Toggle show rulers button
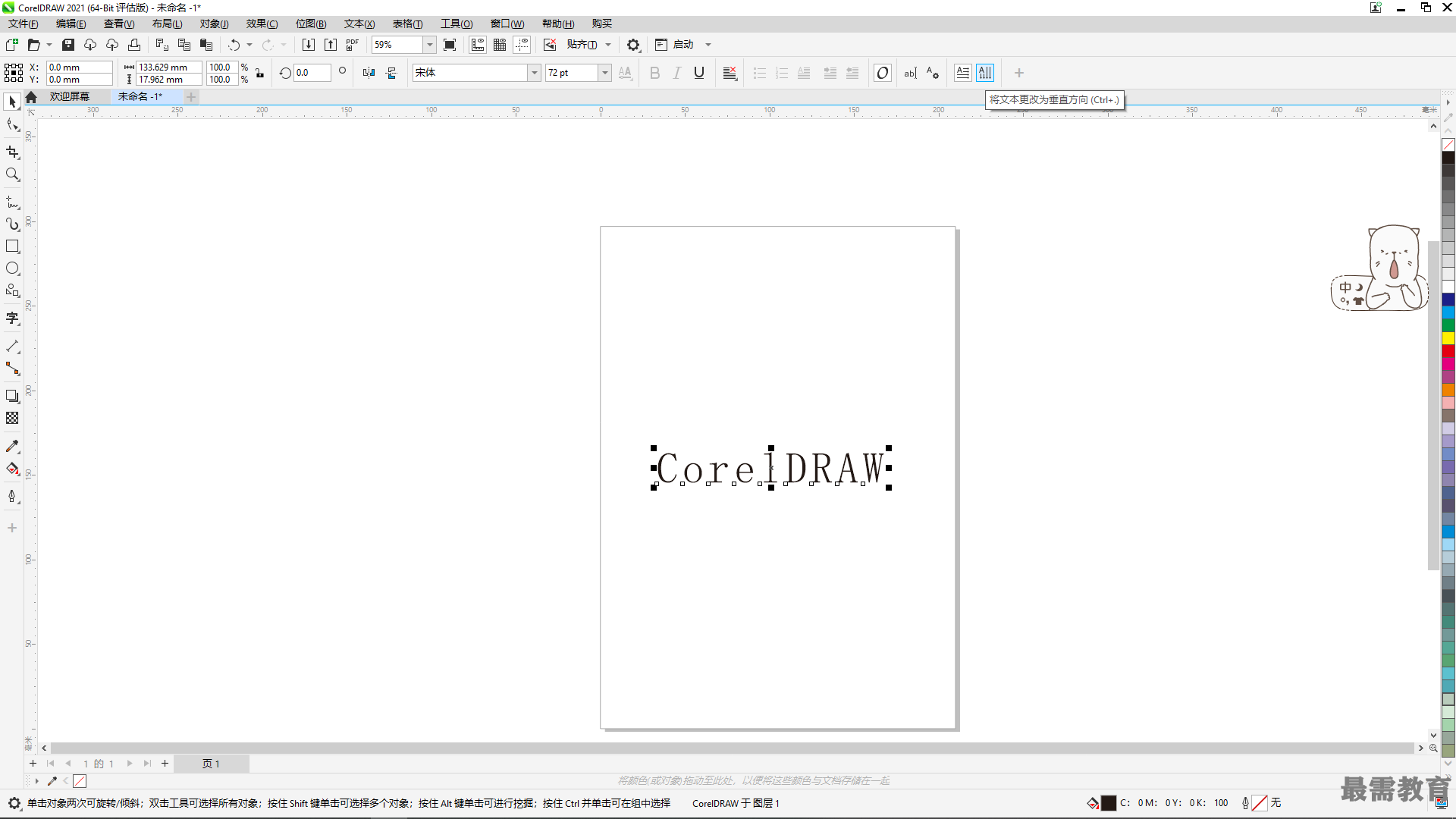The width and height of the screenshot is (1456, 819). pyautogui.click(x=478, y=45)
